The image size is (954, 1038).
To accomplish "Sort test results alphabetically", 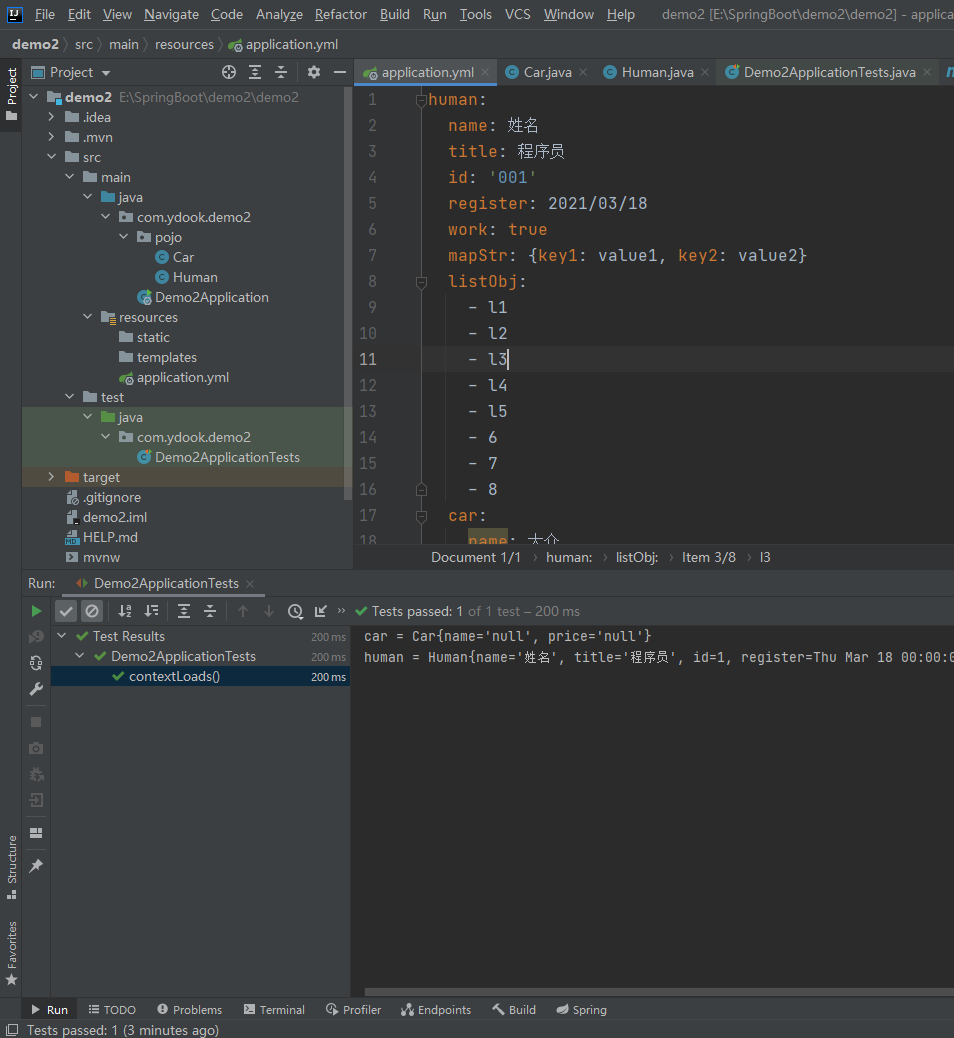I will [124, 611].
